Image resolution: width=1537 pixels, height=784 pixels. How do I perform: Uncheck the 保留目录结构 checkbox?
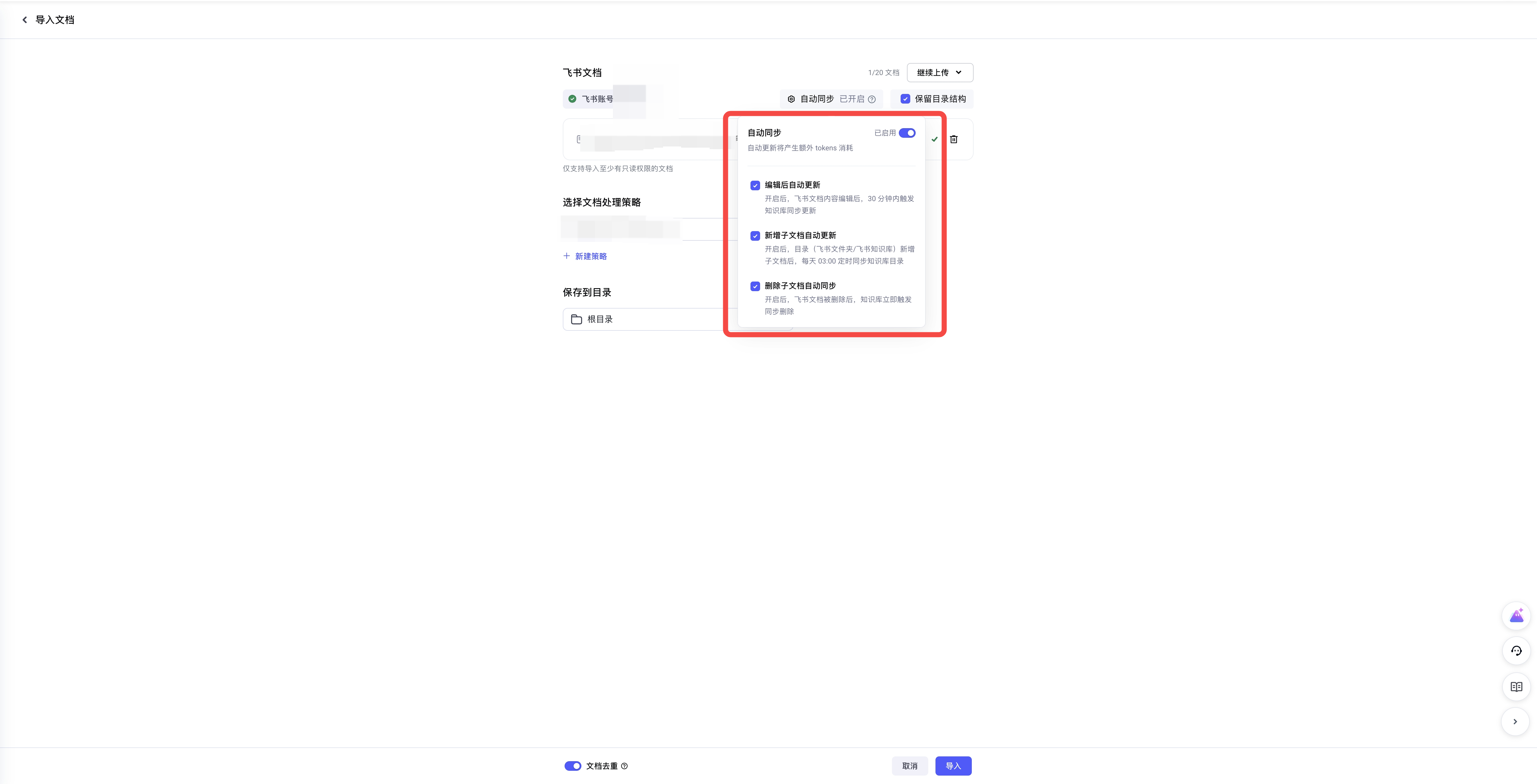click(905, 99)
